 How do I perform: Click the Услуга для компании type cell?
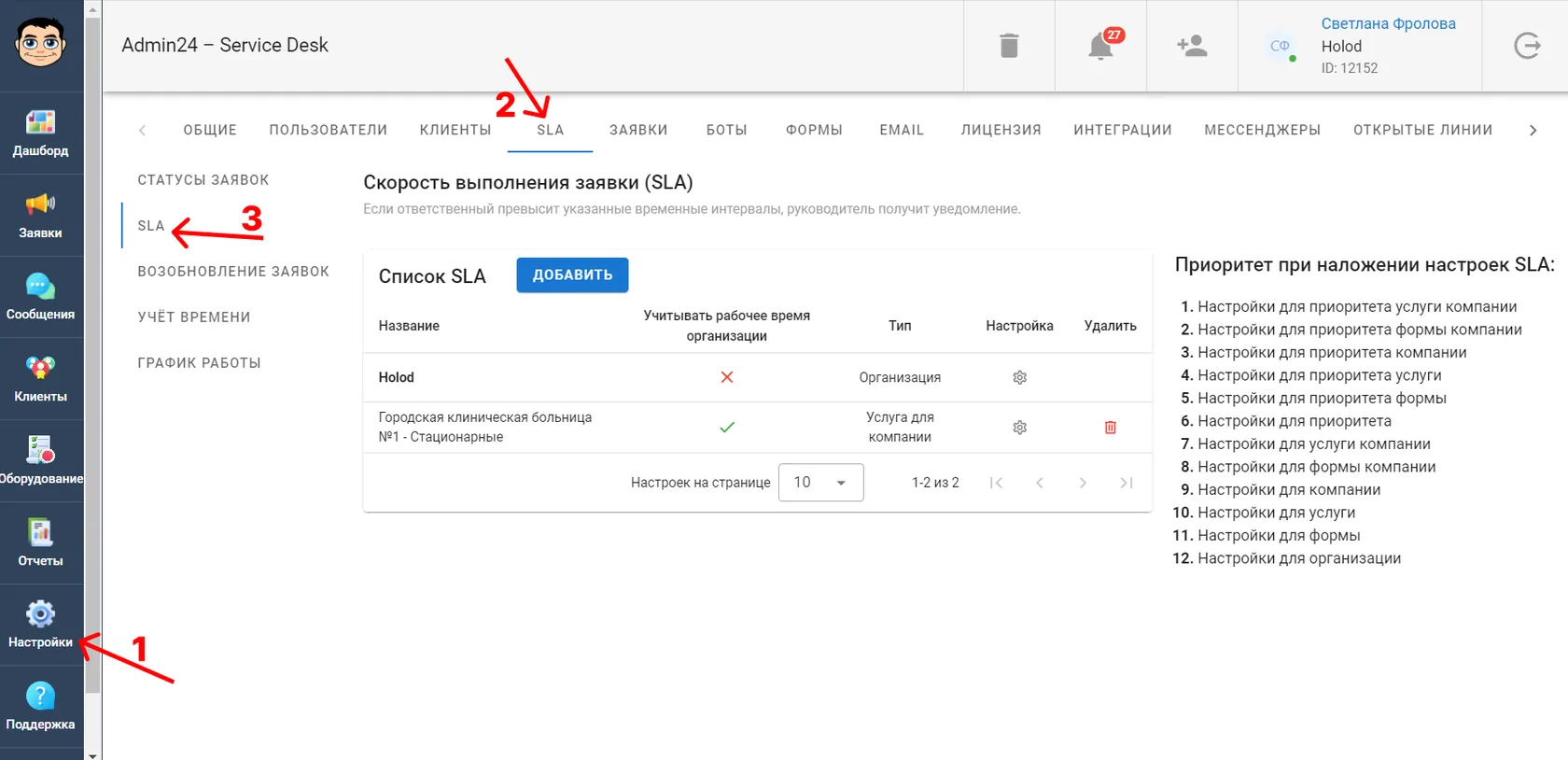tap(900, 427)
